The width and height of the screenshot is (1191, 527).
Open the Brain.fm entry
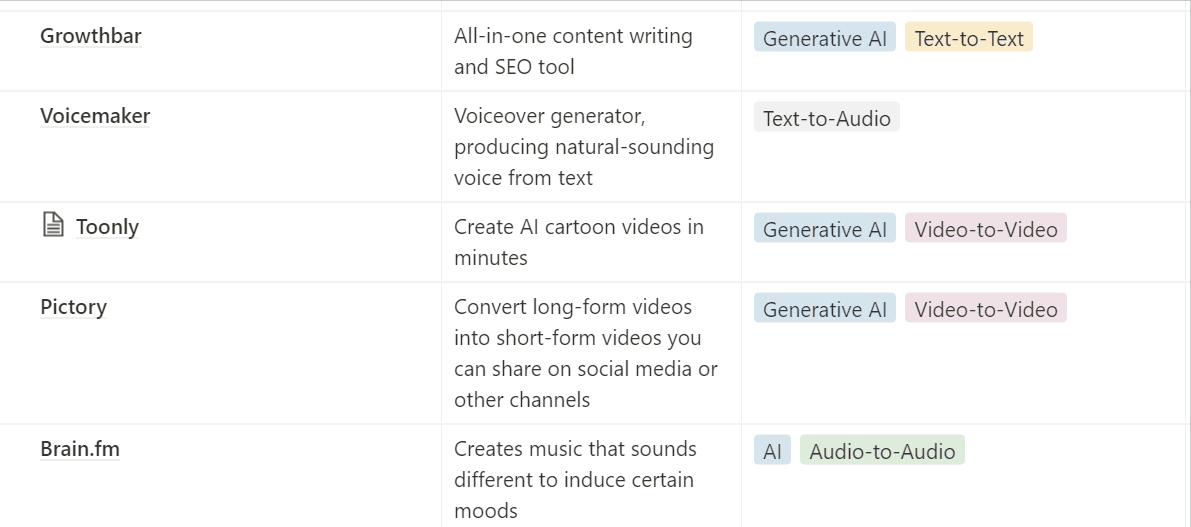tap(80, 449)
